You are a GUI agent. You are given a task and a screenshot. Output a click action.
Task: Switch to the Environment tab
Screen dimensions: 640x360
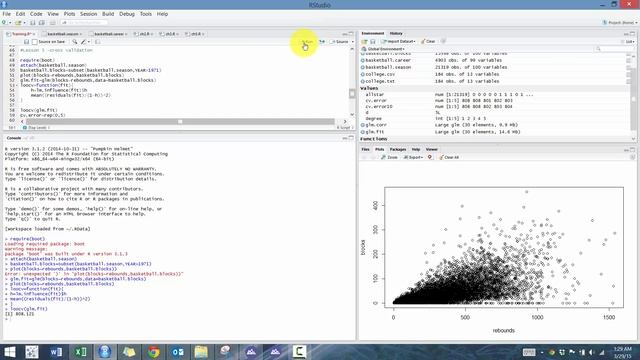(373, 33)
